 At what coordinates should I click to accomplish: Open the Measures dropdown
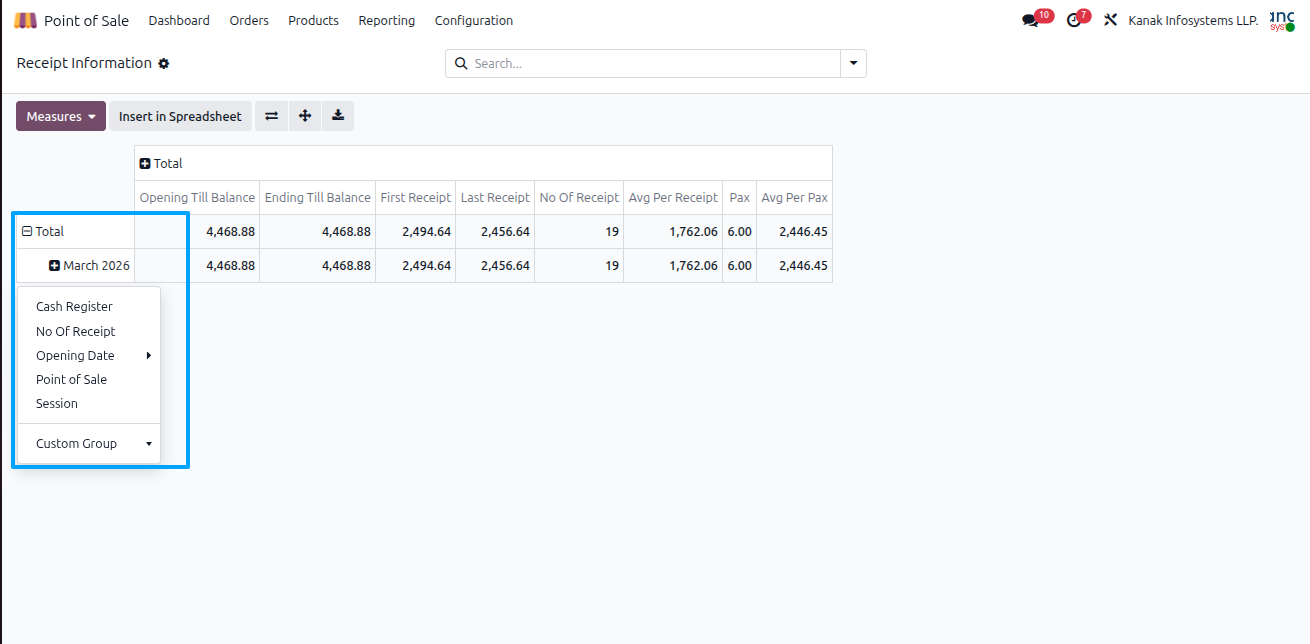click(61, 116)
